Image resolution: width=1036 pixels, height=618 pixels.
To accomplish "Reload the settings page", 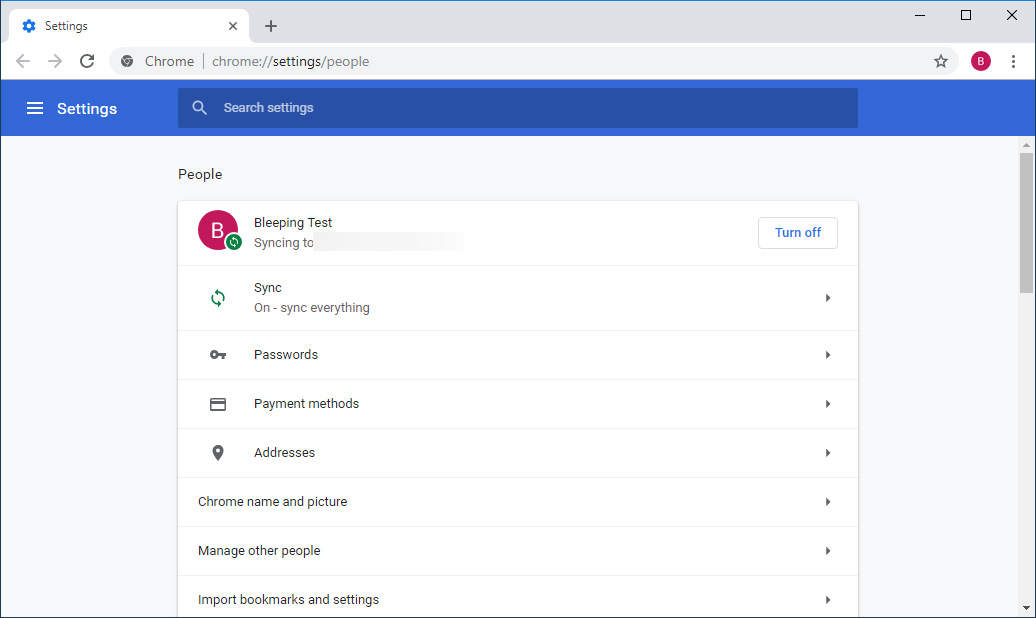I will [x=87, y=61].
